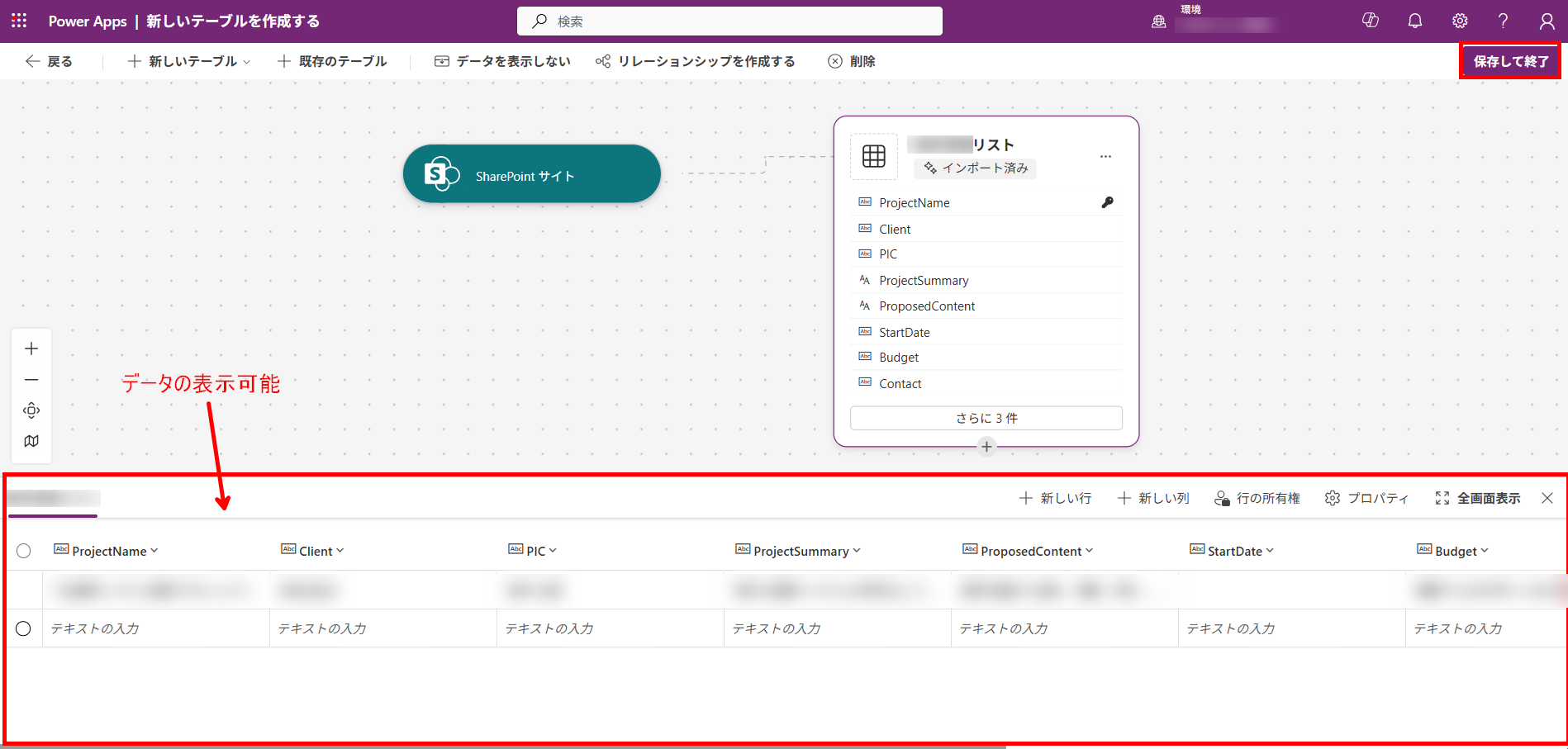Open the ellipsis menu on list card

[1105, 156]
